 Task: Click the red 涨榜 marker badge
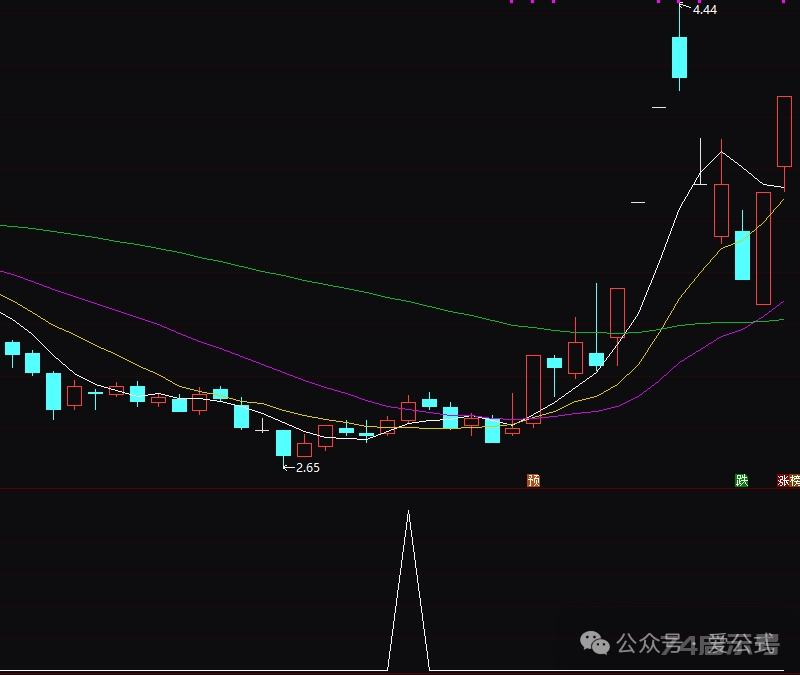coord(788,480)
